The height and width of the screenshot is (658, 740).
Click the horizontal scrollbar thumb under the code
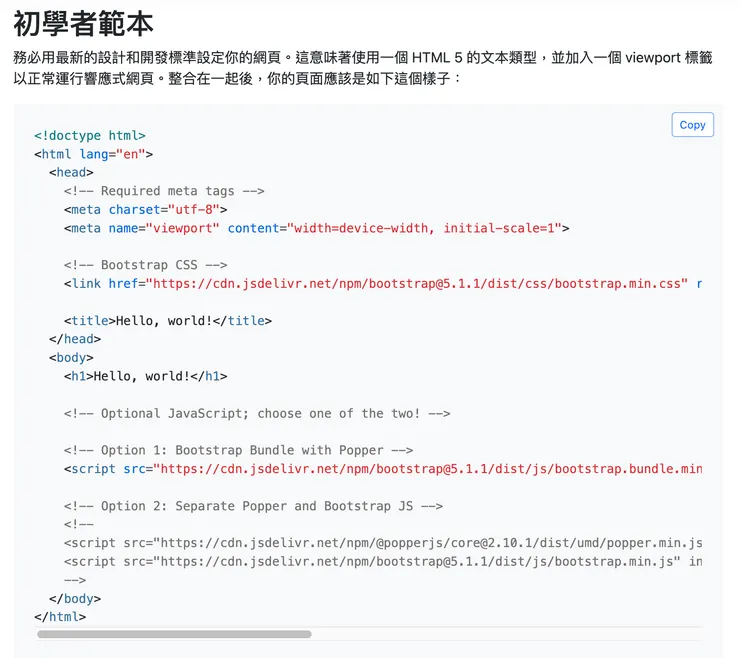click(174, 634)
